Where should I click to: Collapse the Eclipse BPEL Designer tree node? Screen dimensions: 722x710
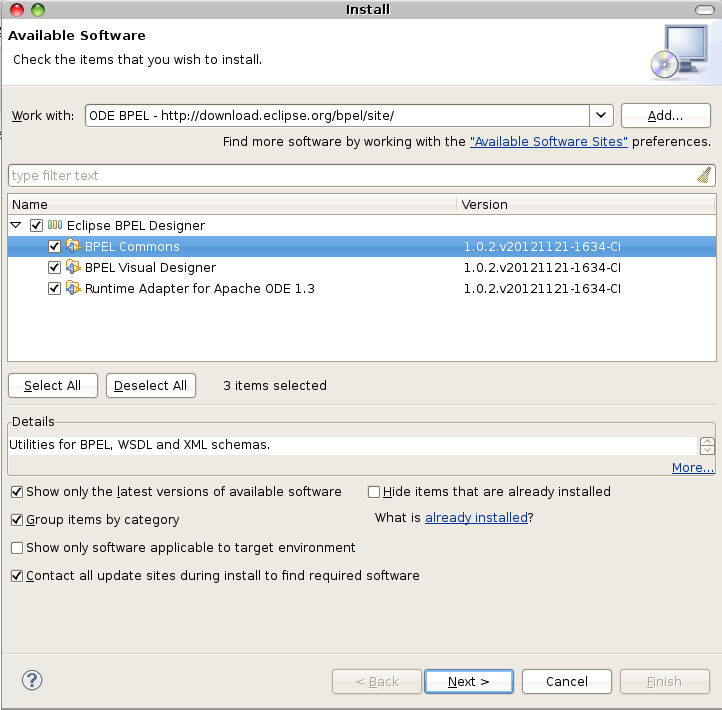pyautogui.click(x=16, y=225)
